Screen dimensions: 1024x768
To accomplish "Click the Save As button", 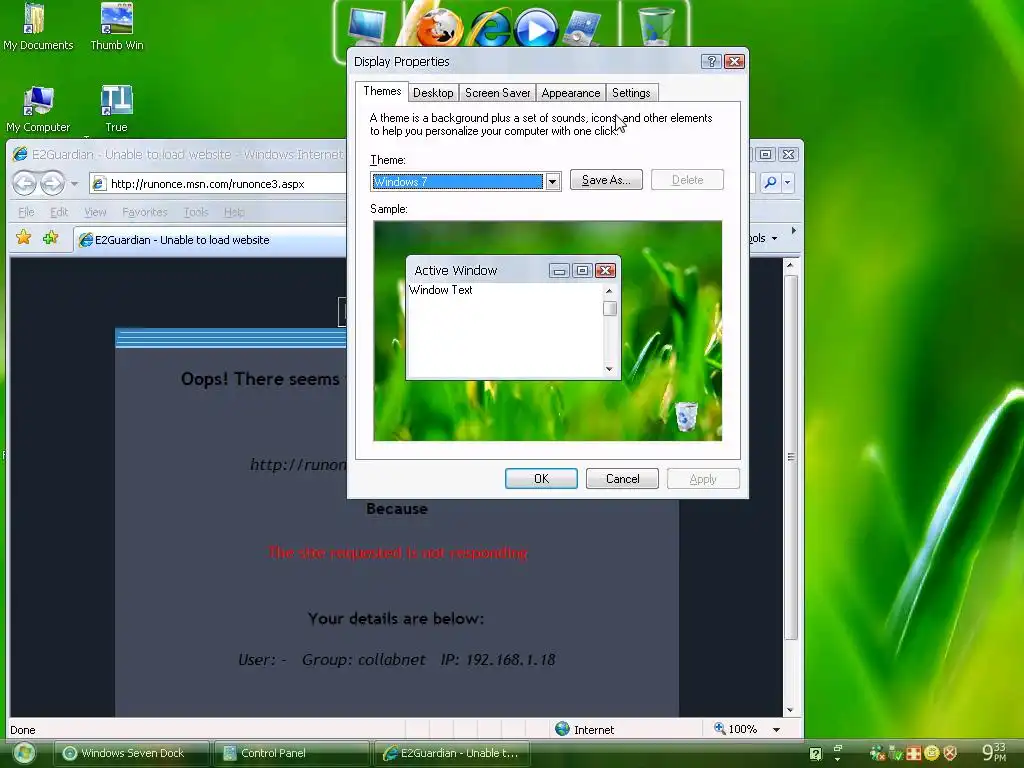I will [x=606, y=180].
